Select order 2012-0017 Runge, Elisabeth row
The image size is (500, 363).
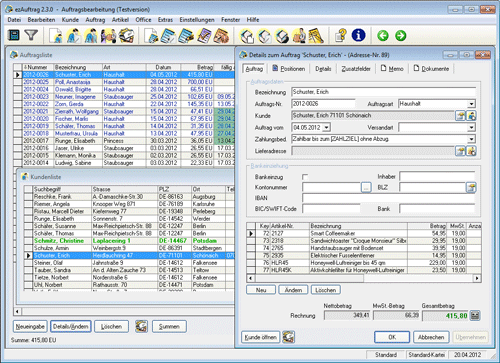click(124, 141)
